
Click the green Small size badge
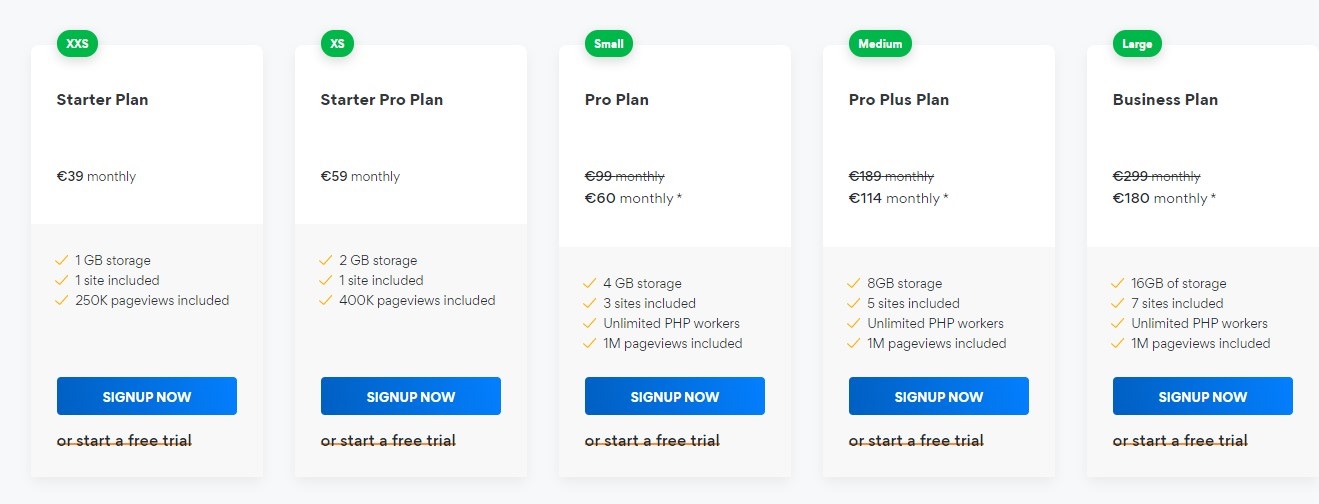(x=609, y=44)
